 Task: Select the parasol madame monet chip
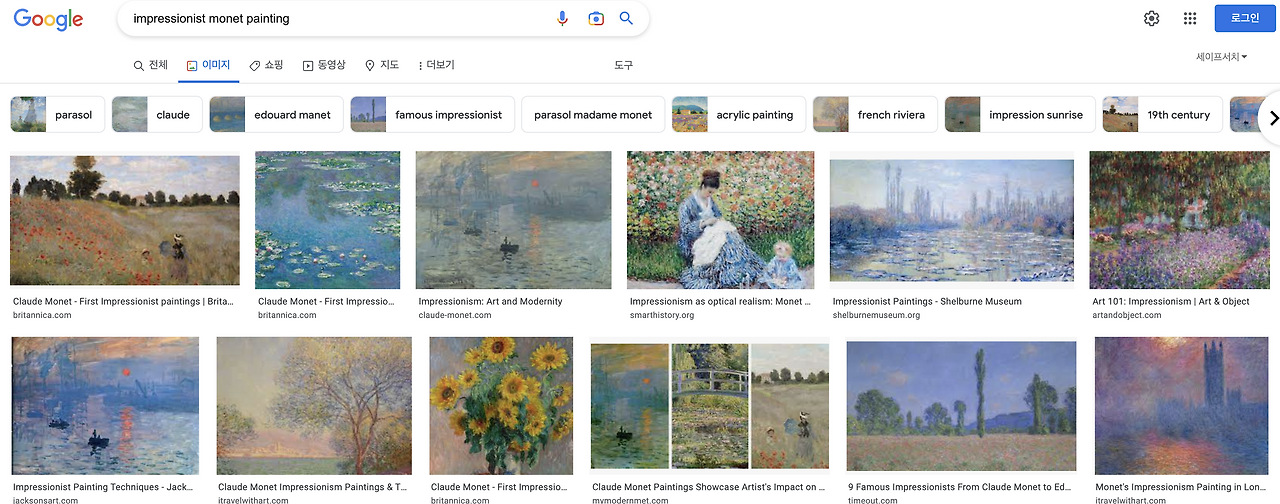click(593, 115)
